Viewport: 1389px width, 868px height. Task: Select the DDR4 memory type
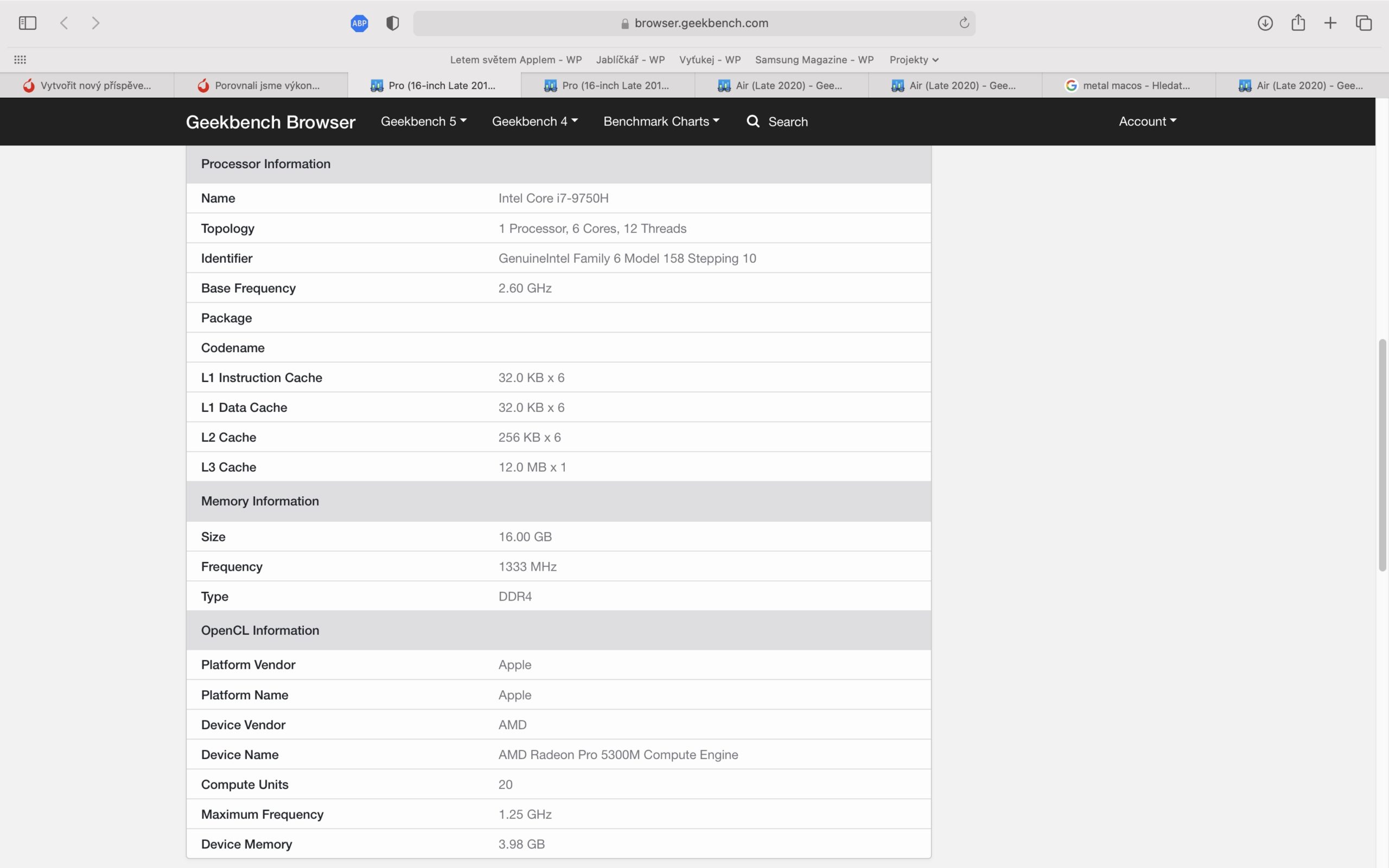coord(515,596)
